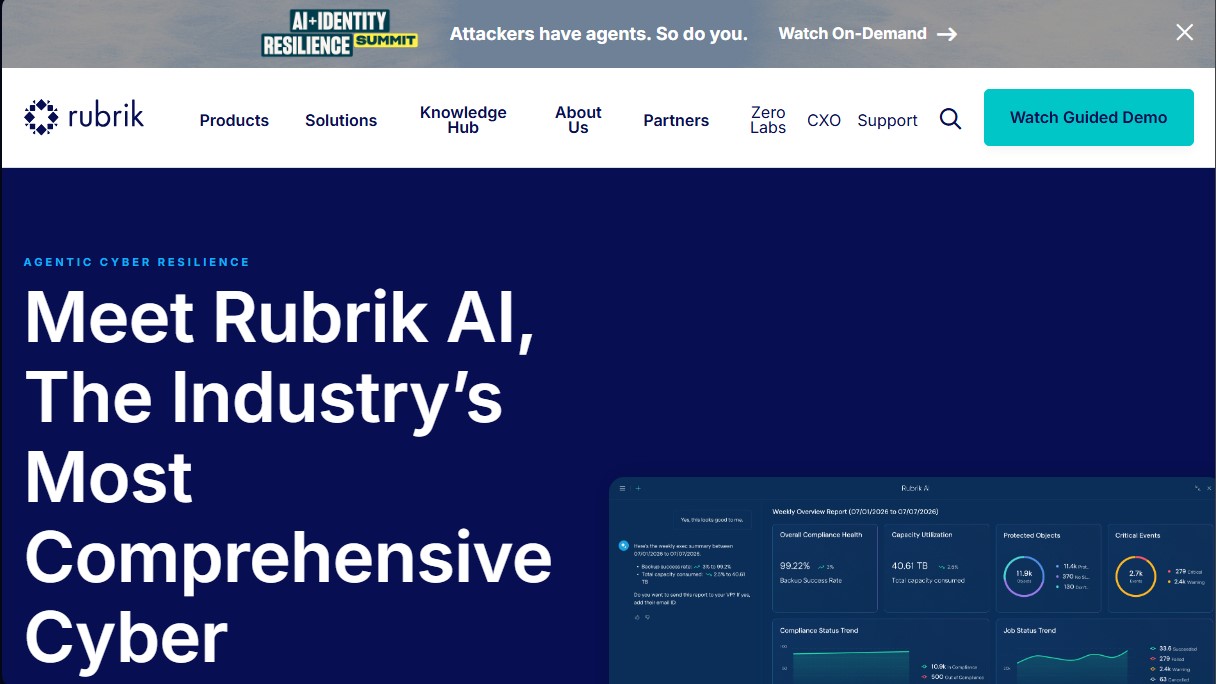Image resolution: width=1216 pixels, height=684 pixels.
Task: Click the AI+Identity Resilience Summit badge
Action: click(x=339, y=33)
